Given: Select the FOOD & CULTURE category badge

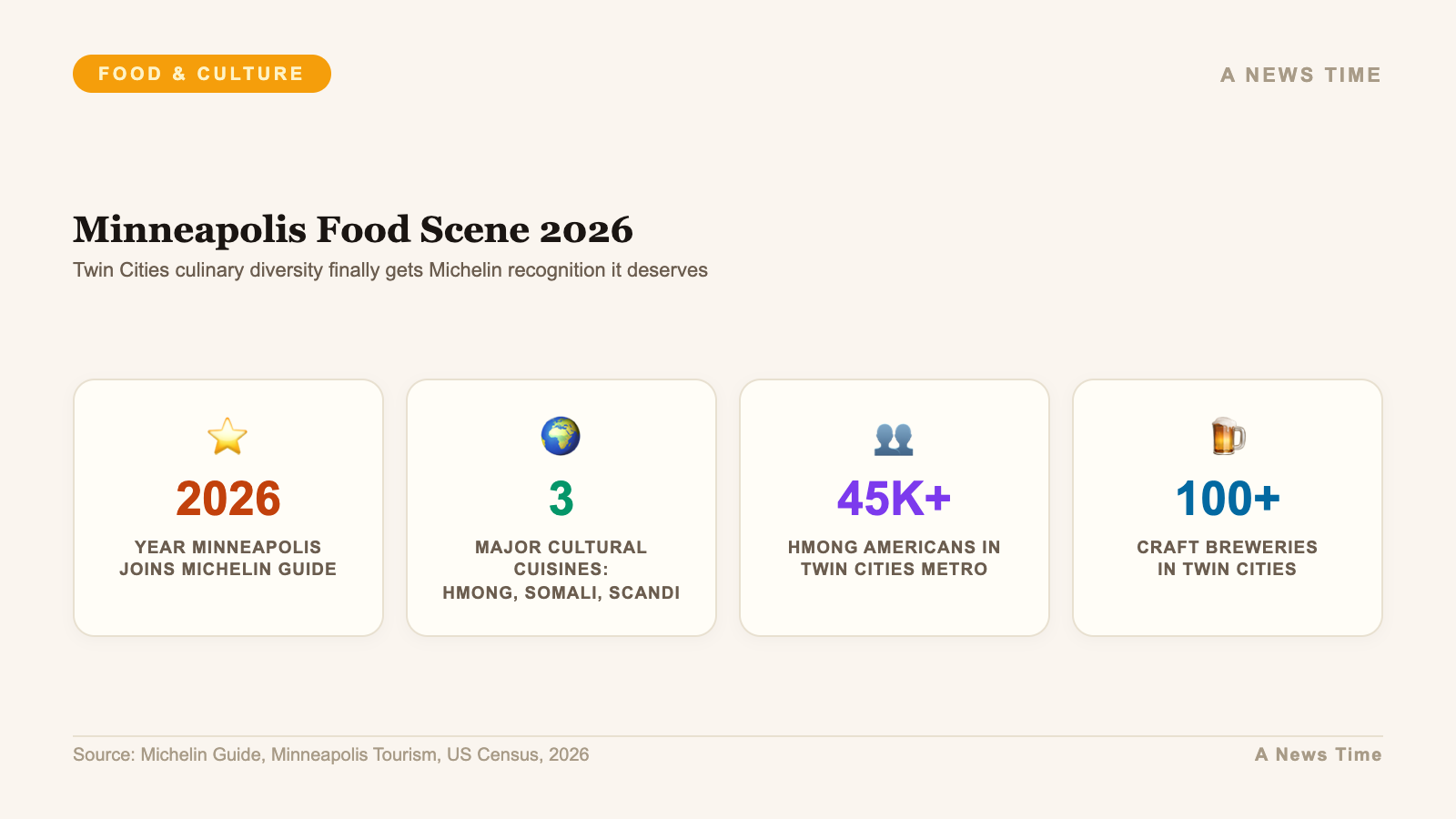Looking at the screenshot, I should [x=201, y=74].
